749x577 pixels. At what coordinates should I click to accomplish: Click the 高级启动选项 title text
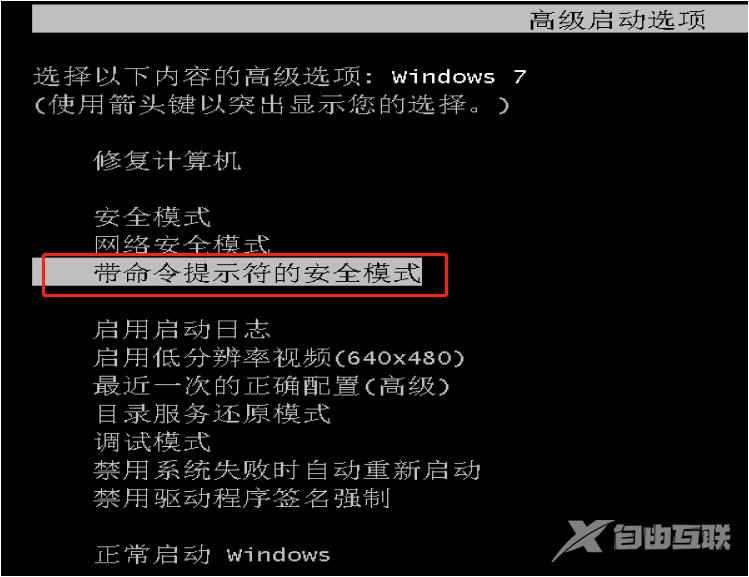(x=617, y=20)
